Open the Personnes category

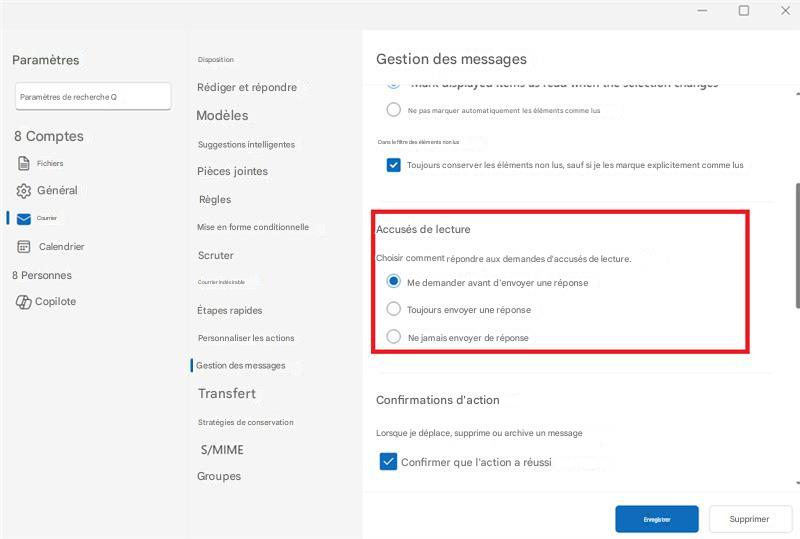42,275
